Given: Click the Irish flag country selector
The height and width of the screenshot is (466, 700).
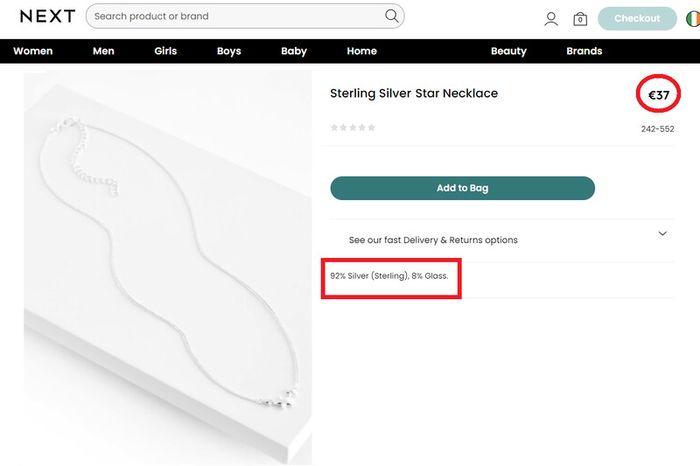Looking at the screenshot, I should (693, 19).
